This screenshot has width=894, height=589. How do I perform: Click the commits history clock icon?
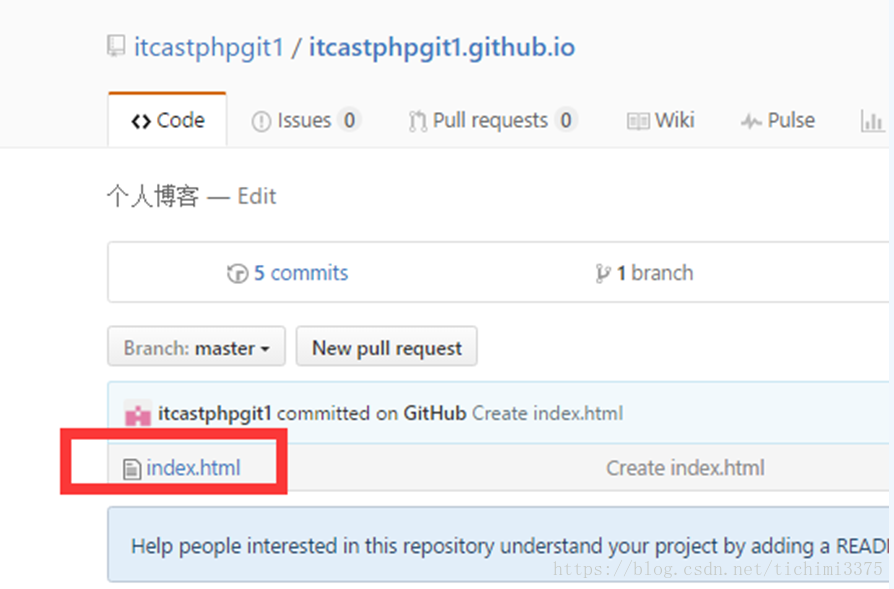coord(237,274)
